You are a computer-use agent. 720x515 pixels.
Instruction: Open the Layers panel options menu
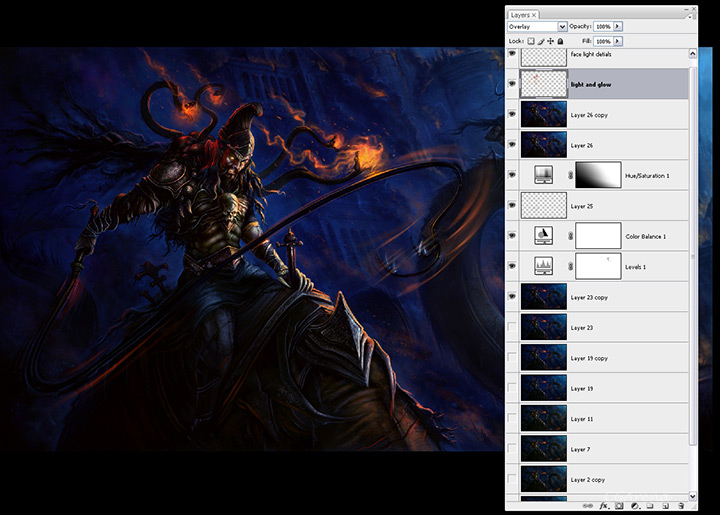[x=690, y=16]
